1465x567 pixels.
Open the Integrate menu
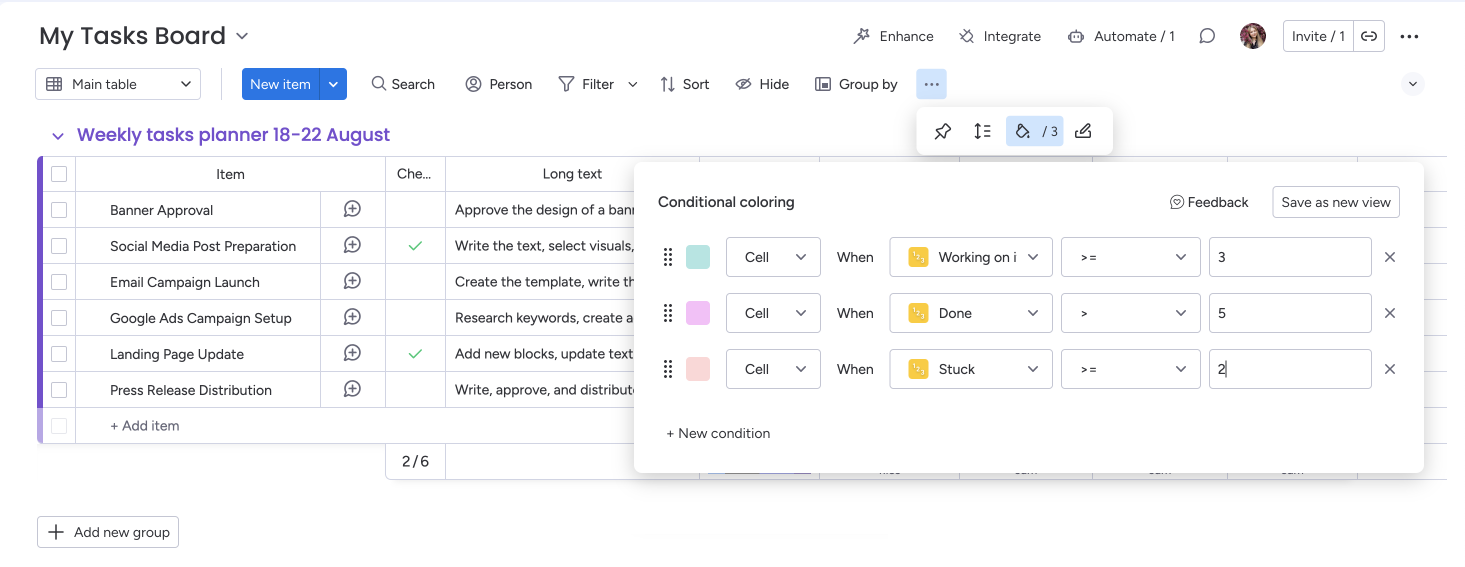[999, 36]
